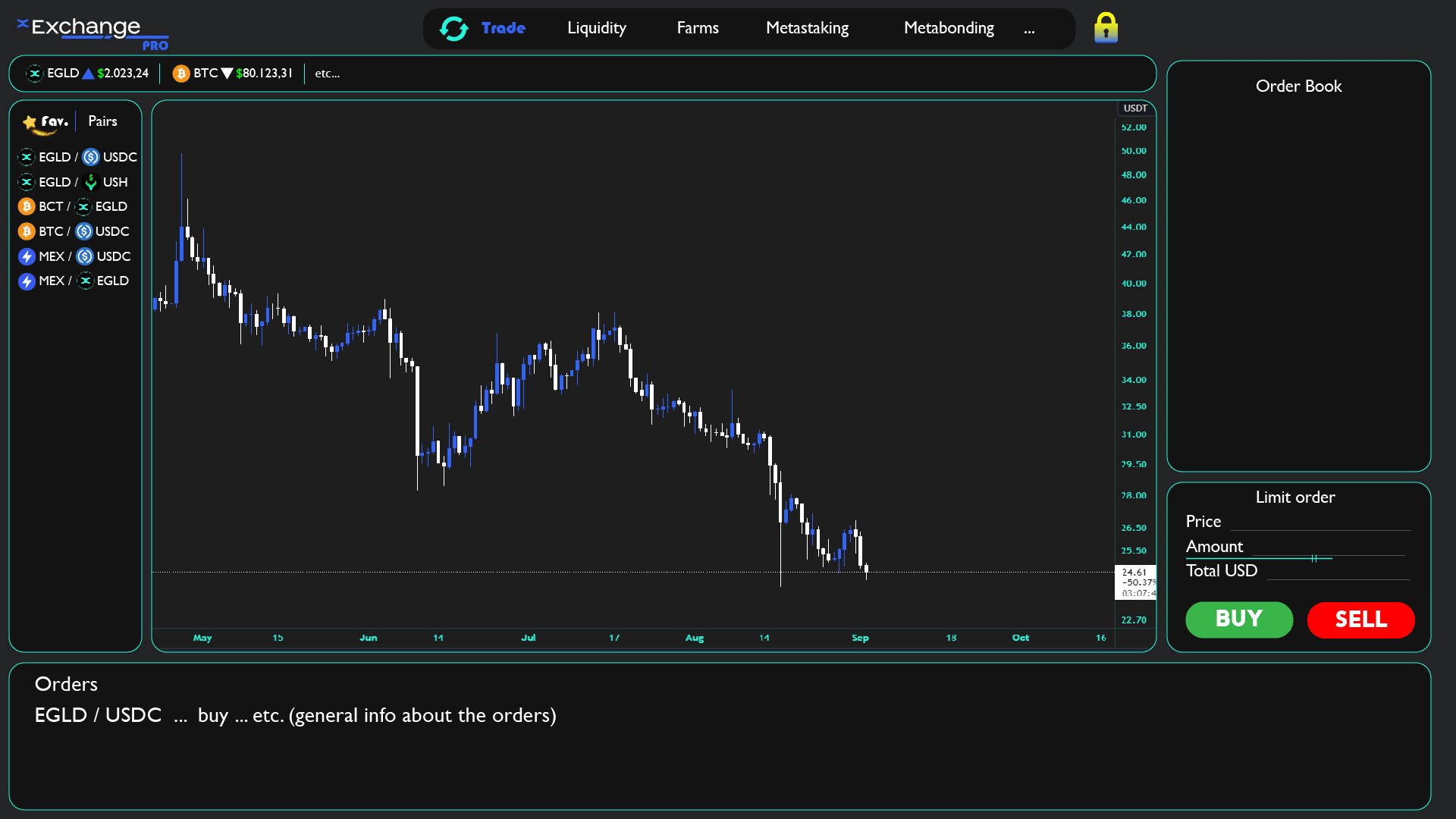Open the Liquidity tab
This screenshot has height=819, width=1456.
(x=596, y=28)
